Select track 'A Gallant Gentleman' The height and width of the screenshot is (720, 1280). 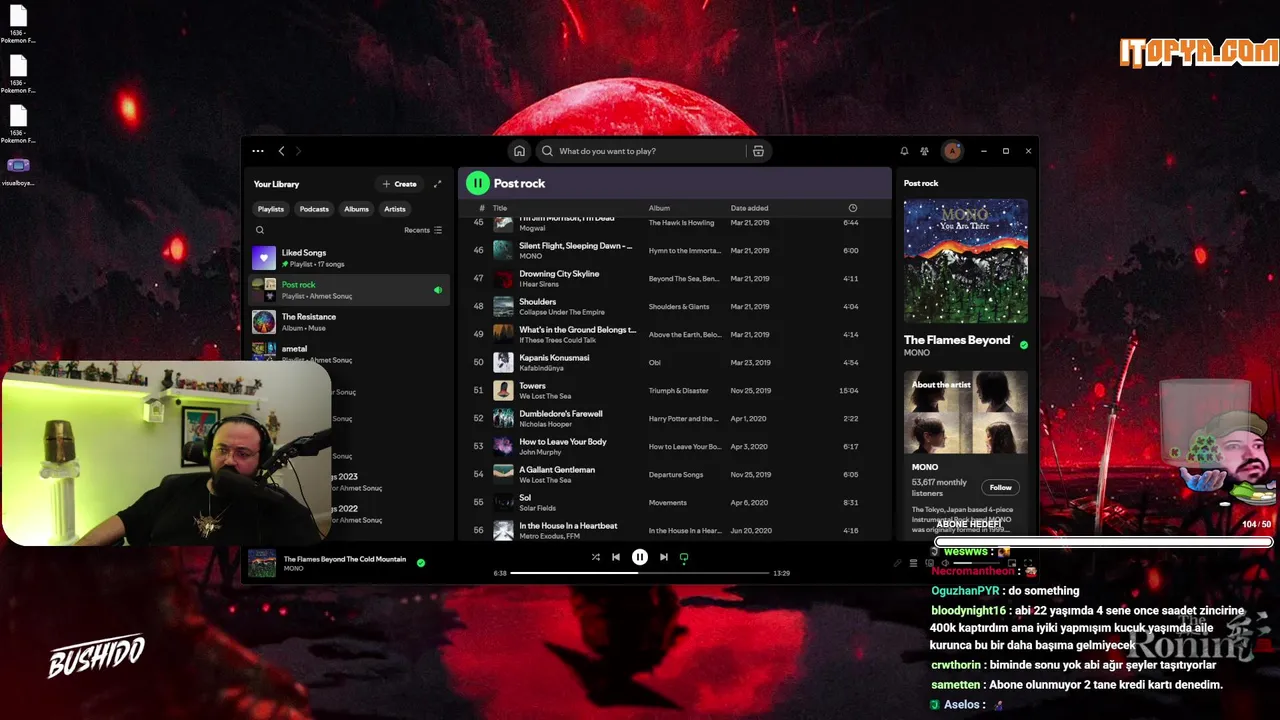[675, 475]
